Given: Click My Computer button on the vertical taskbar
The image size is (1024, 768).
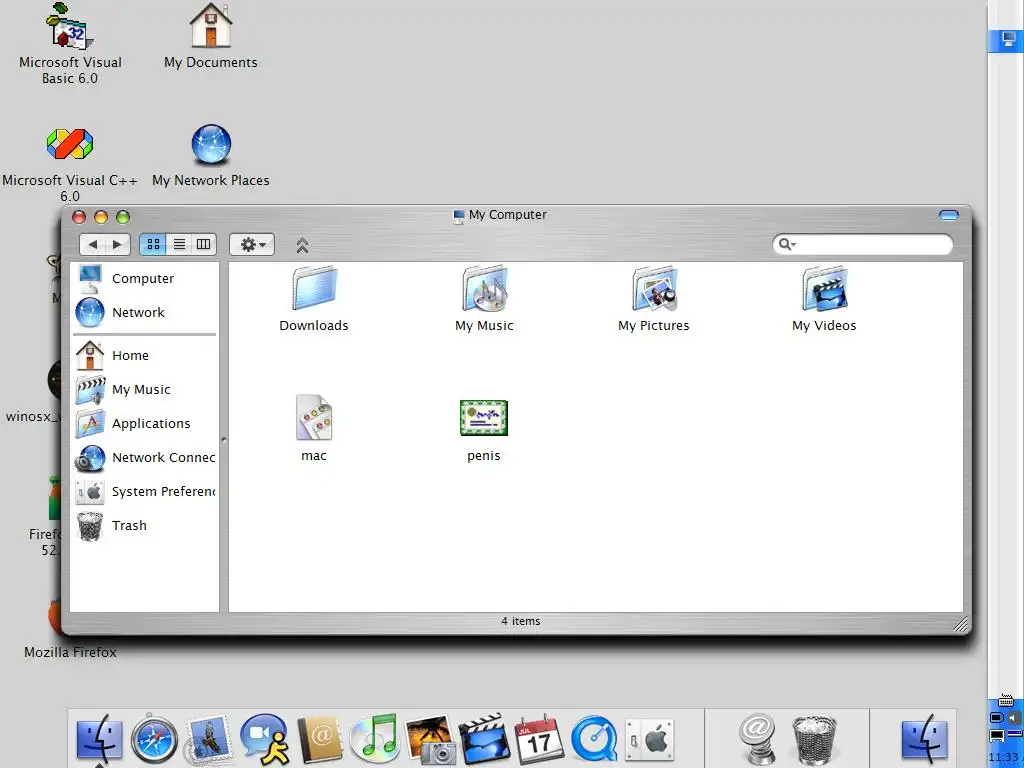Looking at the screenshot, I should 1006,40.
